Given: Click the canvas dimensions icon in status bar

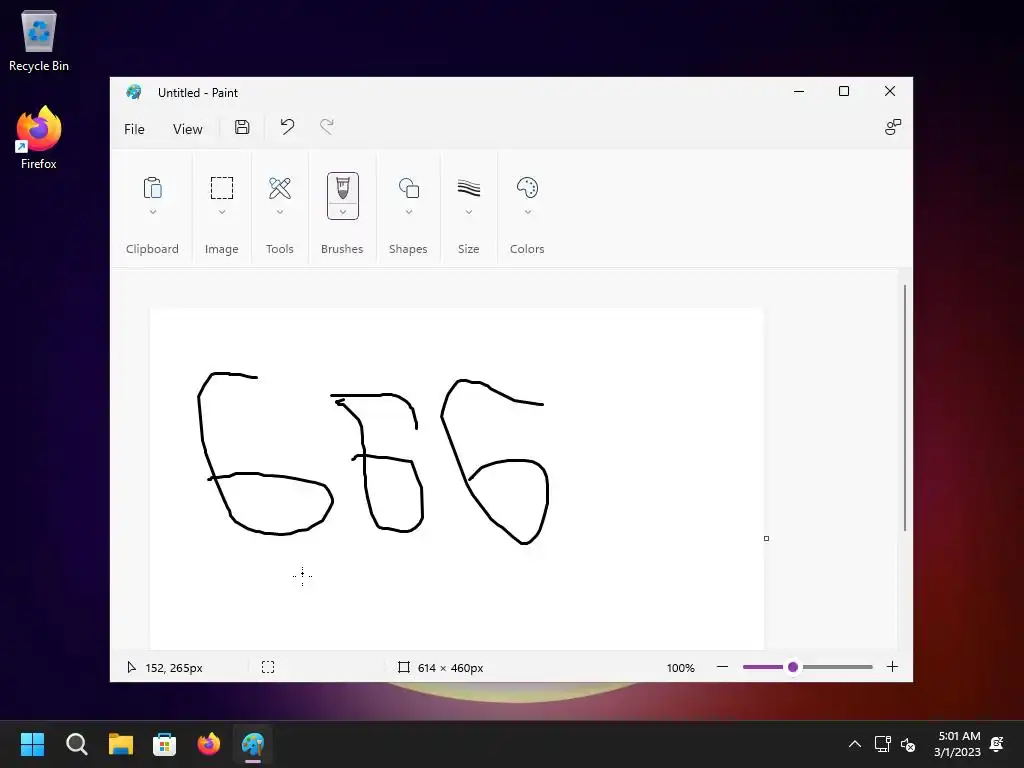Looking at the screenshot, I should 404,667.
